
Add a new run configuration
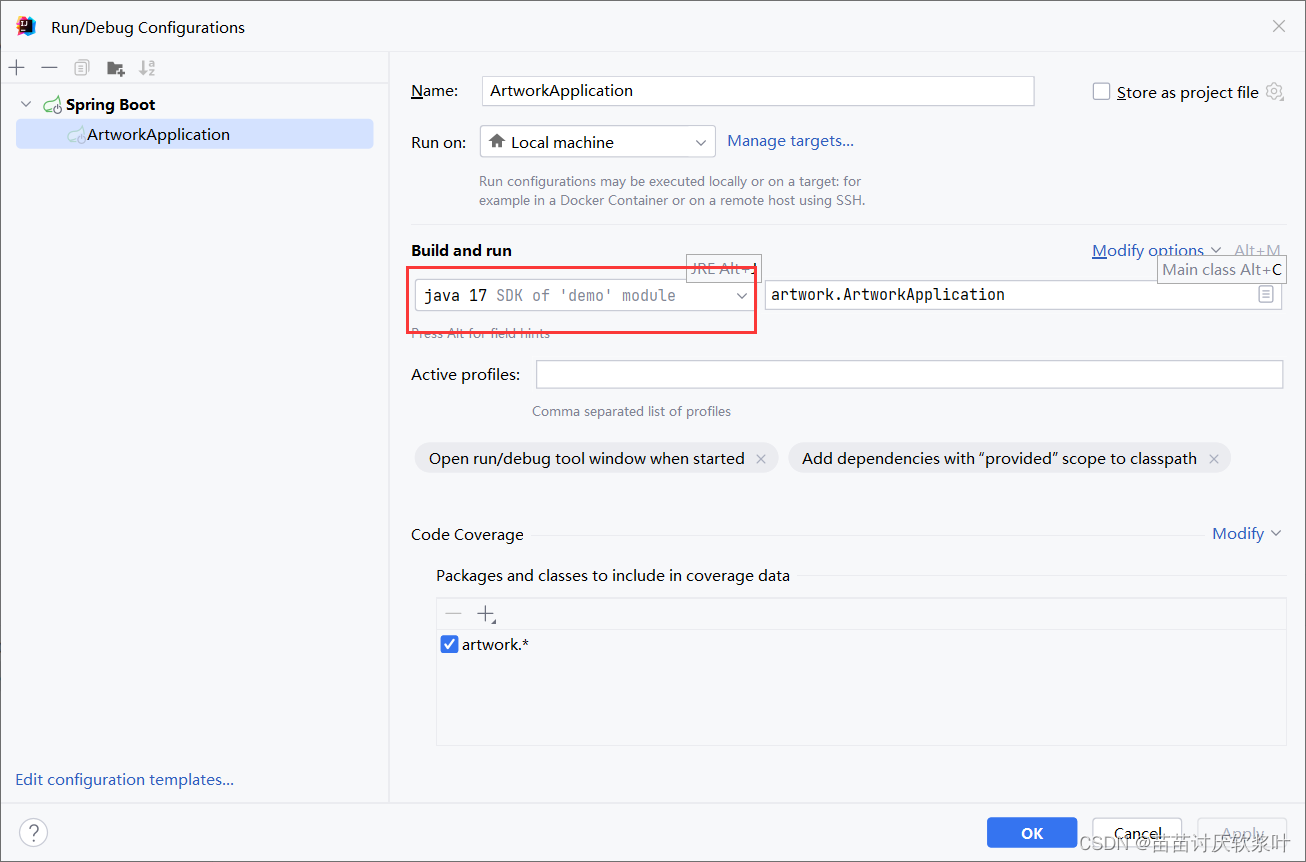(16, 67)
